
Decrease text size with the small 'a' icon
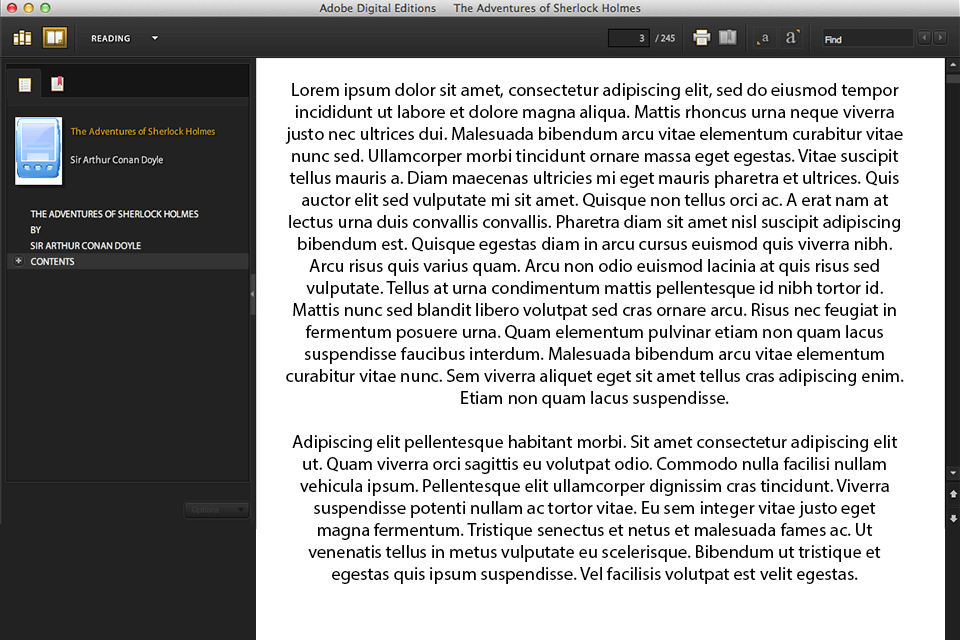(x=763, y=38)
